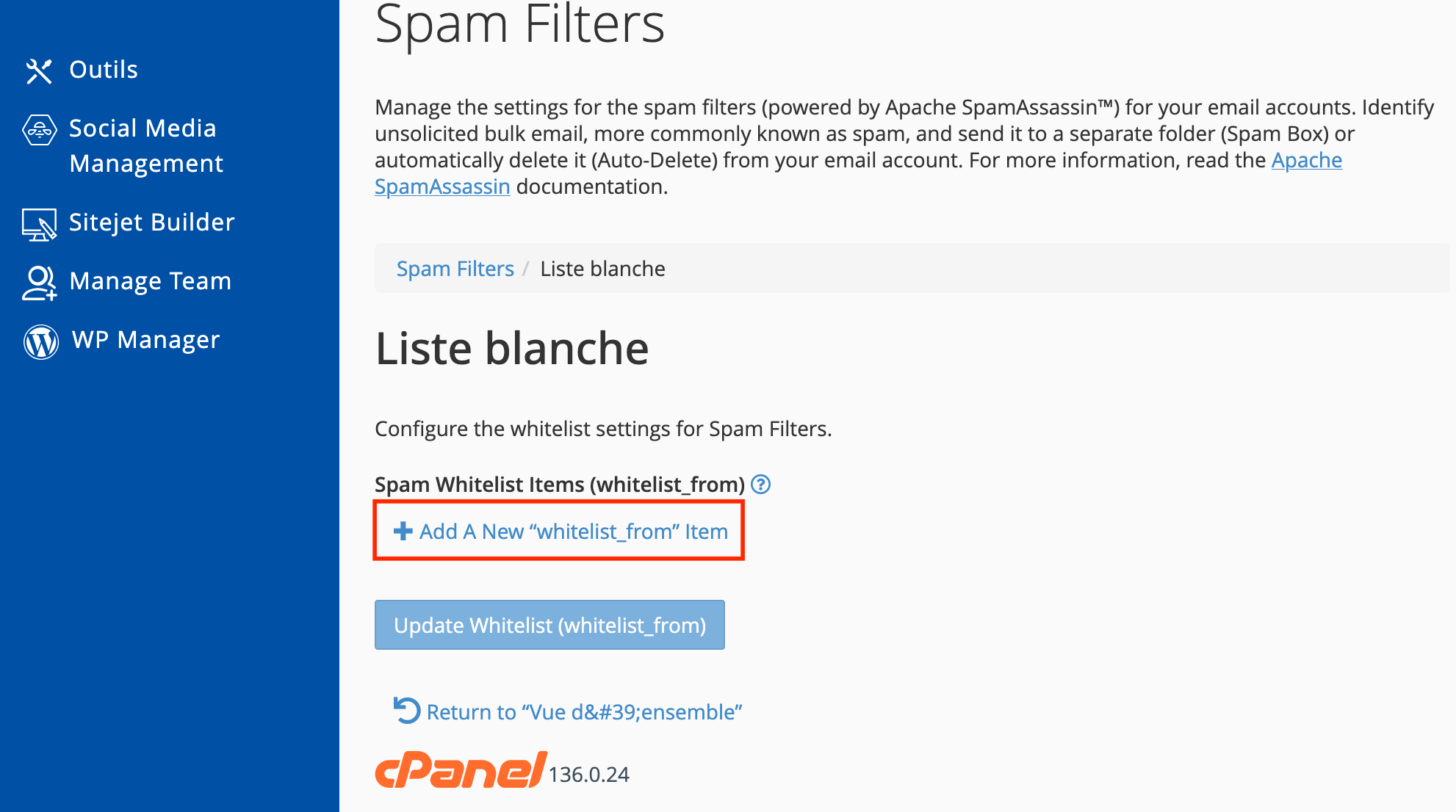Click the Liste blanche breadcrumb item
This screenshot has width=1456, height=812.
[x=603, y=269]
